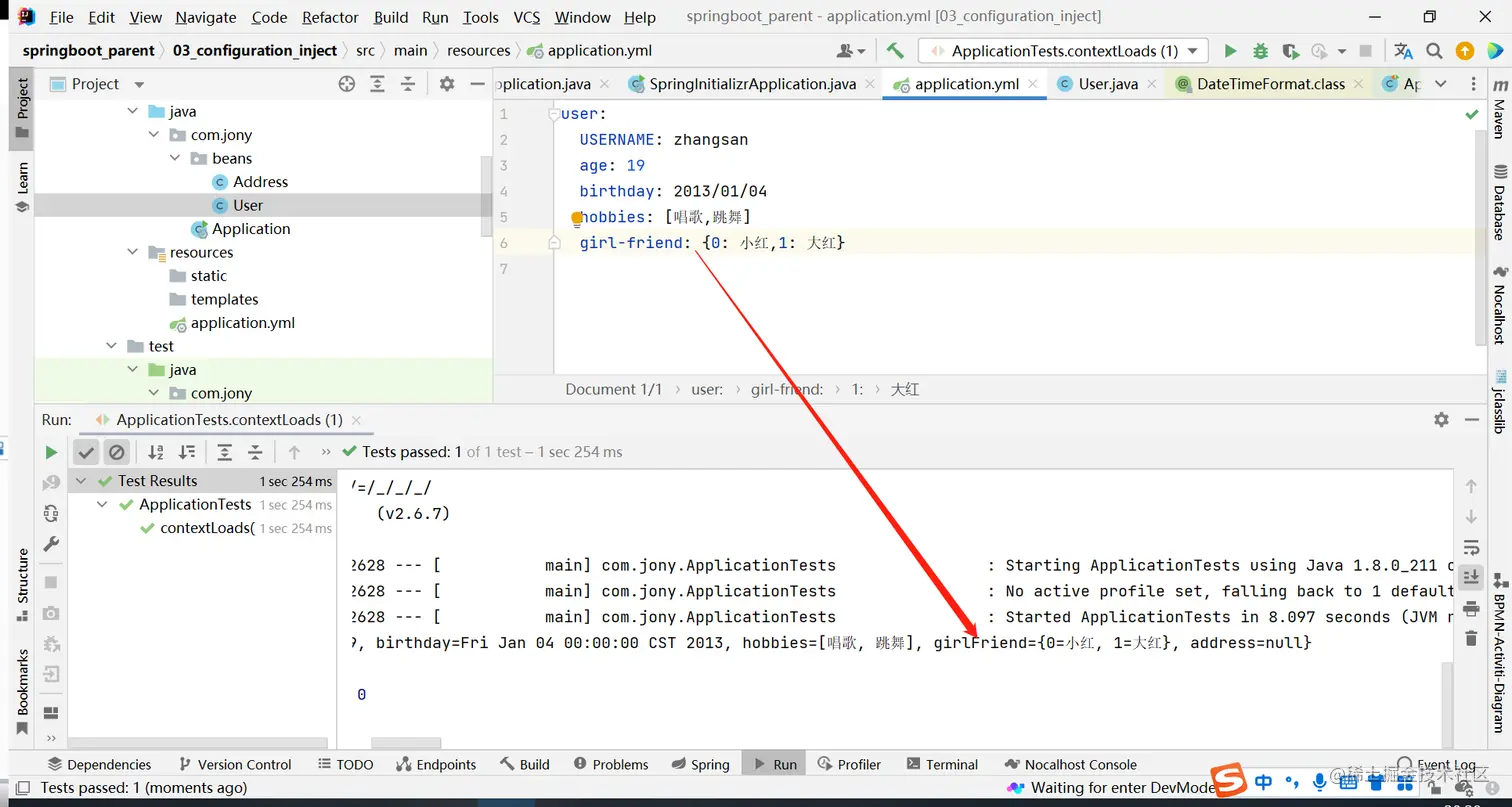Rerun tests with Run panel green arrow

pyautogui.click(x=51, y=452)
